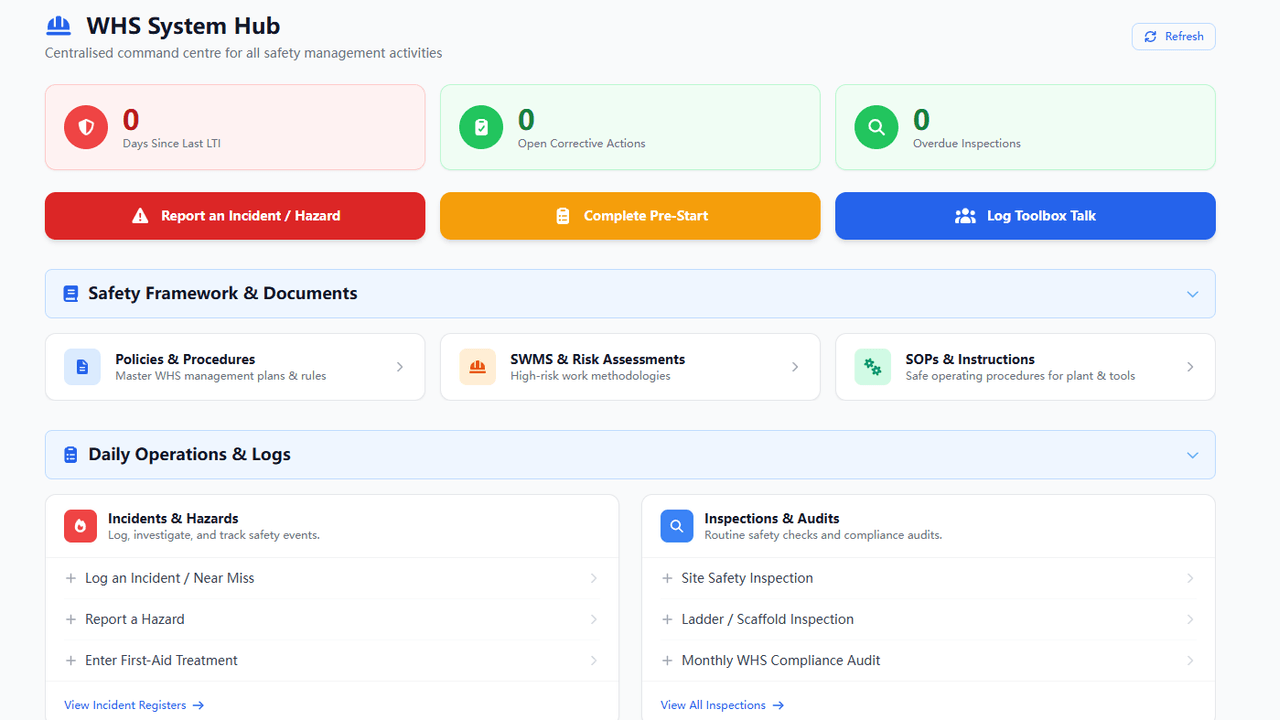Click the plus icon next to Monthly WHS Compliance Audit
Viewport: 1280px width, 720px height.
tap(667, 660)
